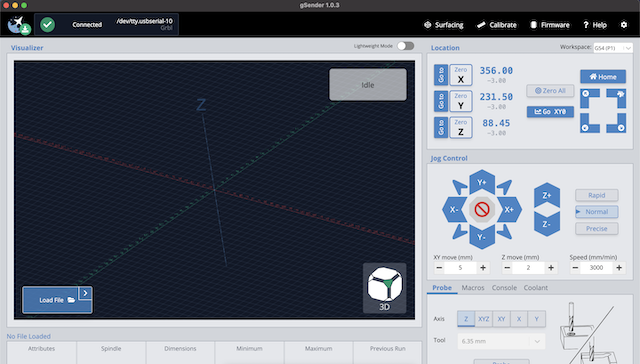The width and height of the screenshot is (640, 364).
Task: Click the Go to Z button
Action: pos(441,127)
